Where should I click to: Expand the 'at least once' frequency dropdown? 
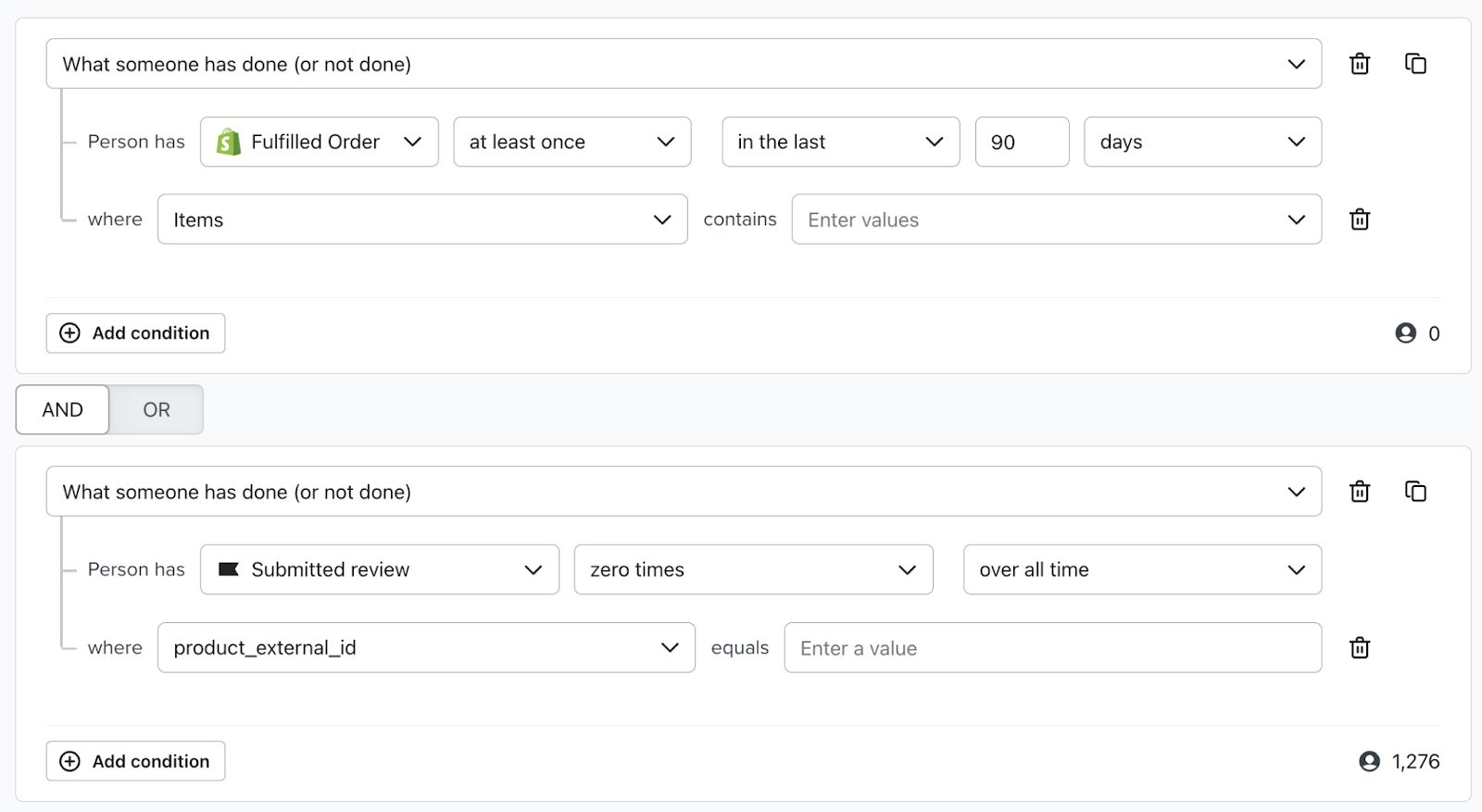click(571, 142)
